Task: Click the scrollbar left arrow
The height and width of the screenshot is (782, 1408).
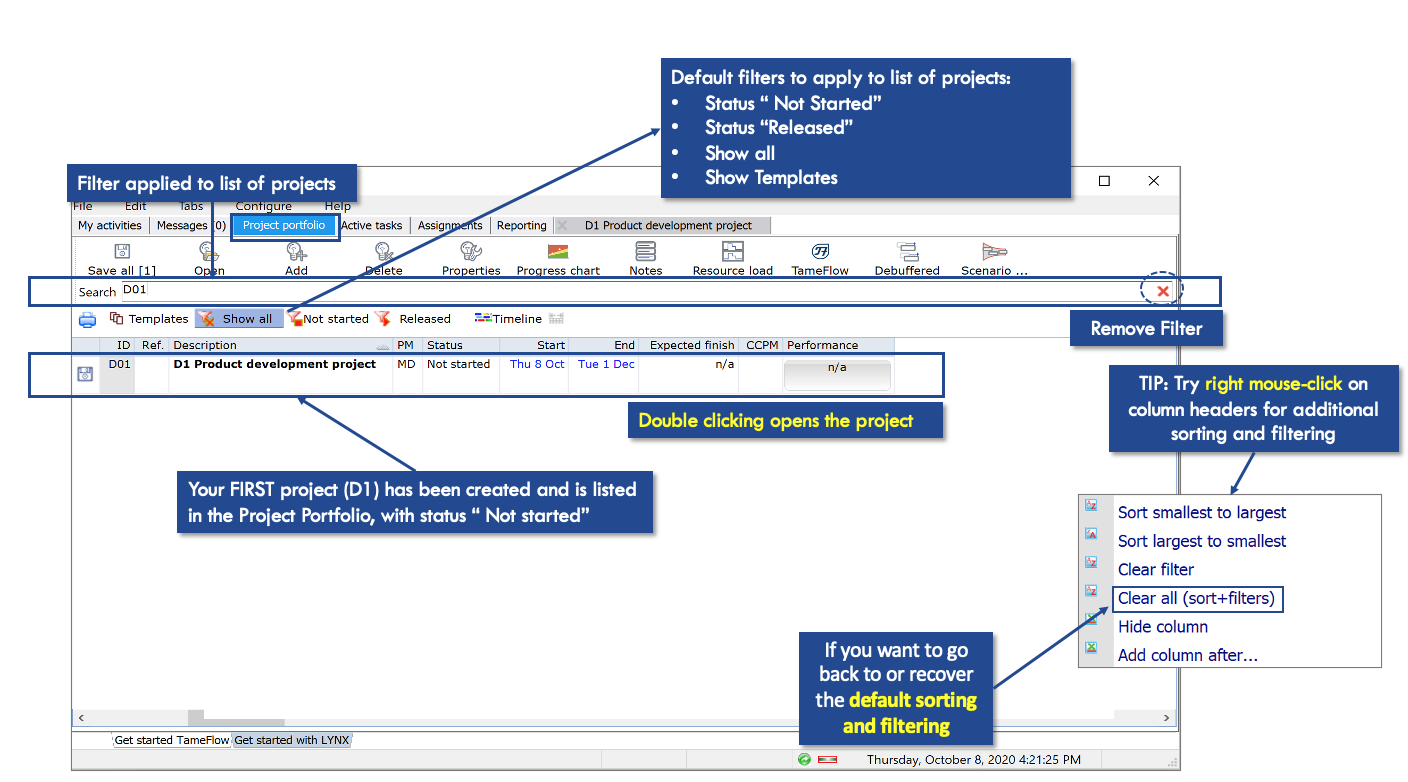Action: pos(81,718)
